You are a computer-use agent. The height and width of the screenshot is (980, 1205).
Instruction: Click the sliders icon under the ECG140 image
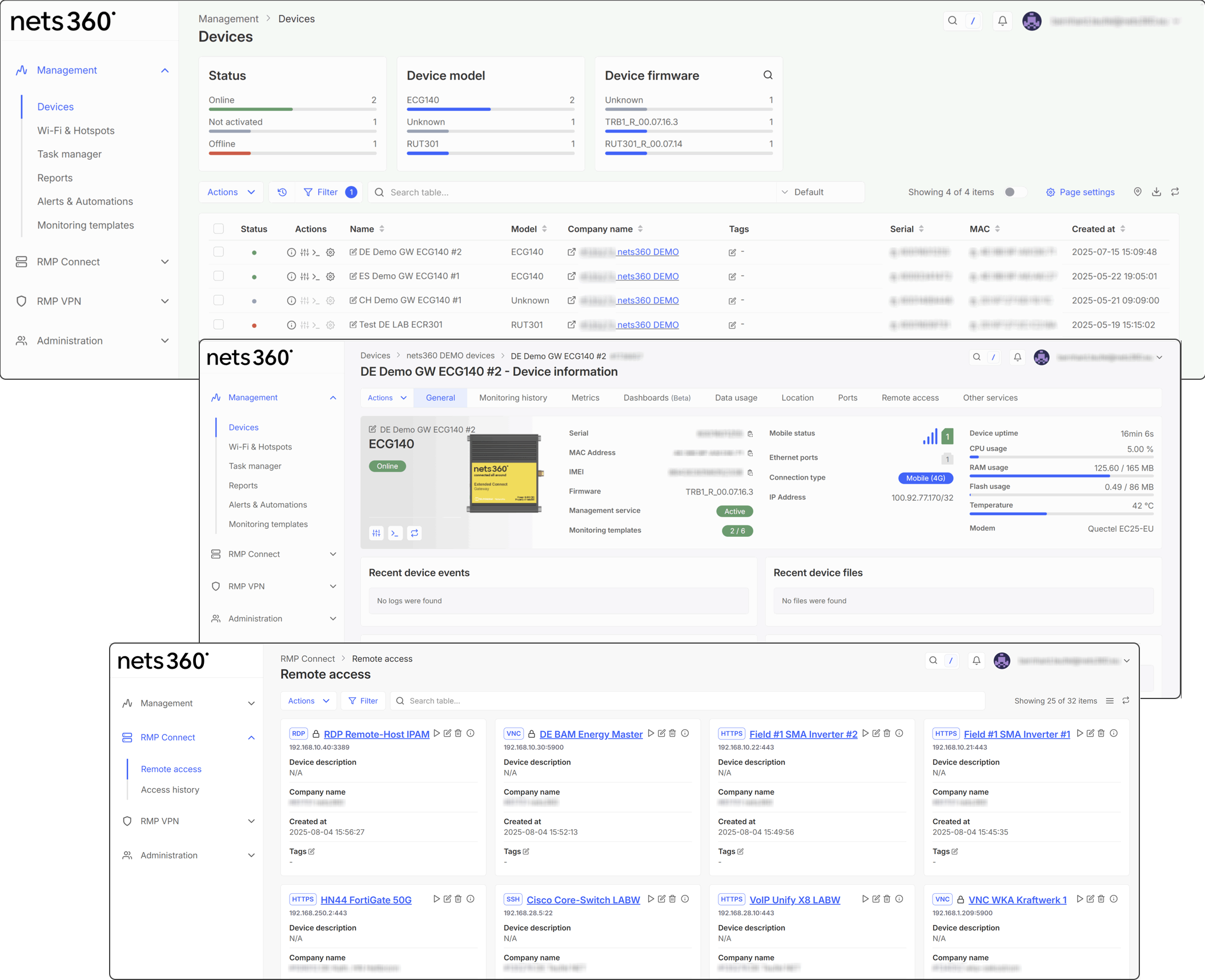point(376,533)
